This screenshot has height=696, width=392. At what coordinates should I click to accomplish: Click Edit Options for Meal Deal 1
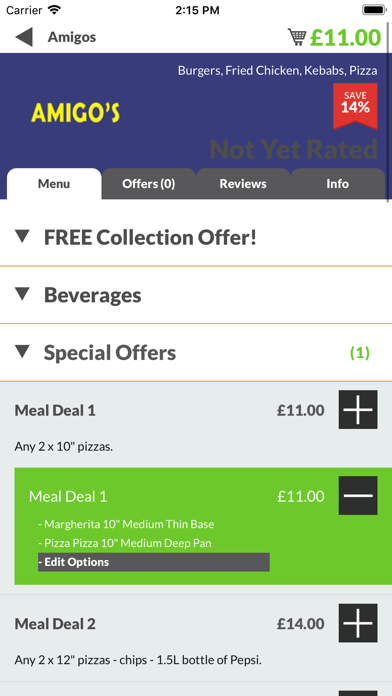click(154, 562)
